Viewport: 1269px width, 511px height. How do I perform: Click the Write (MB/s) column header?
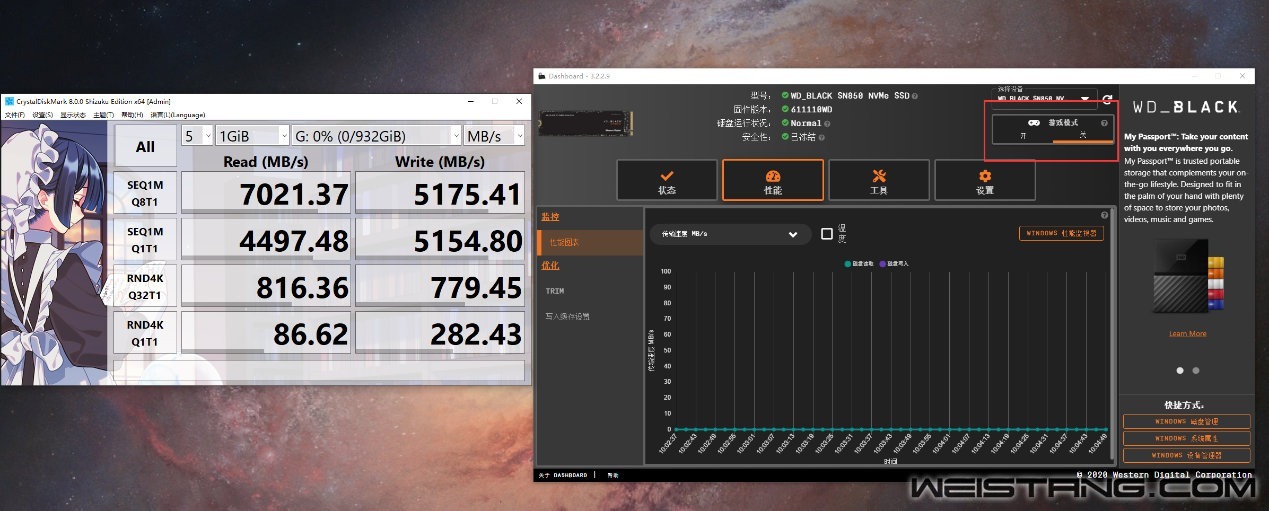(440, 160)
